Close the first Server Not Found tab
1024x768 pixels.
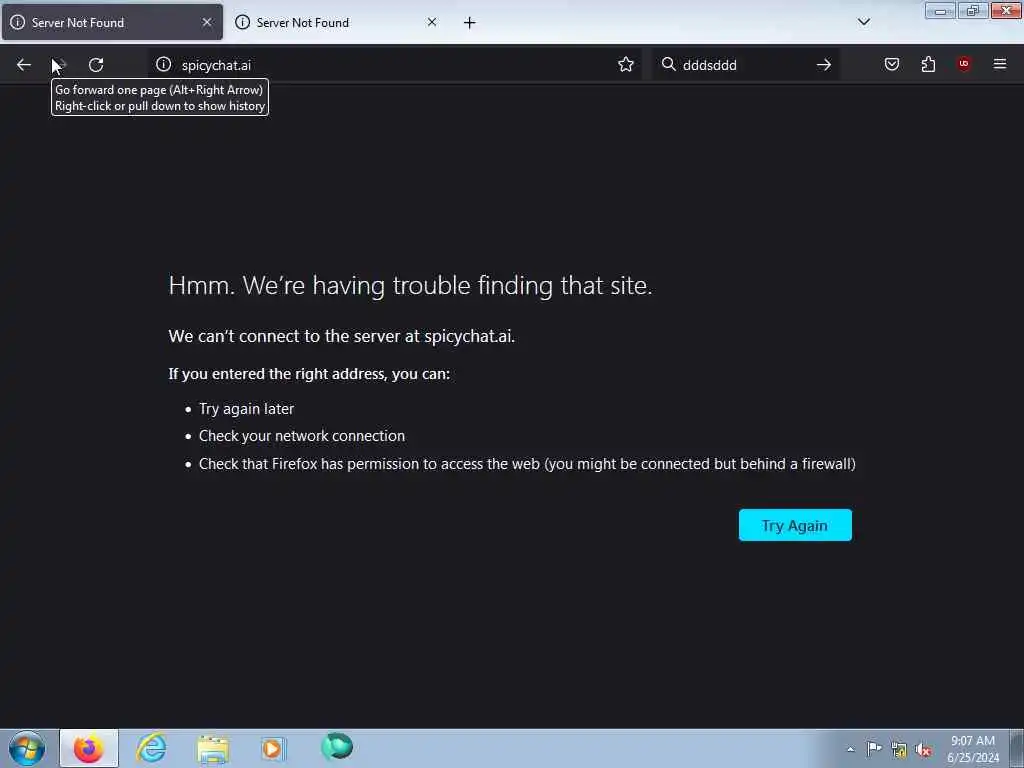207,22
